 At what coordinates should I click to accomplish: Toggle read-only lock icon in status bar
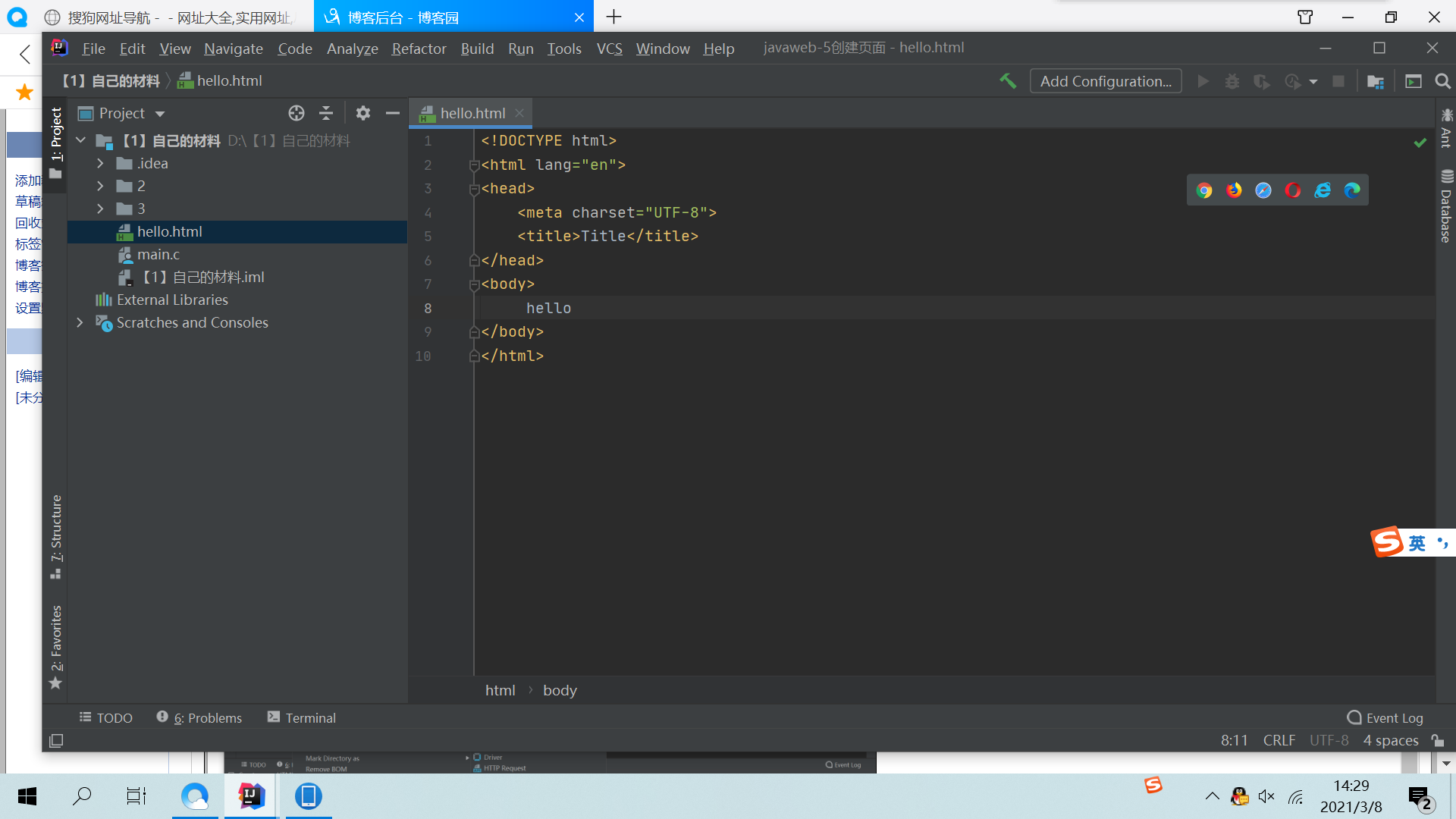click(1438, 740)
